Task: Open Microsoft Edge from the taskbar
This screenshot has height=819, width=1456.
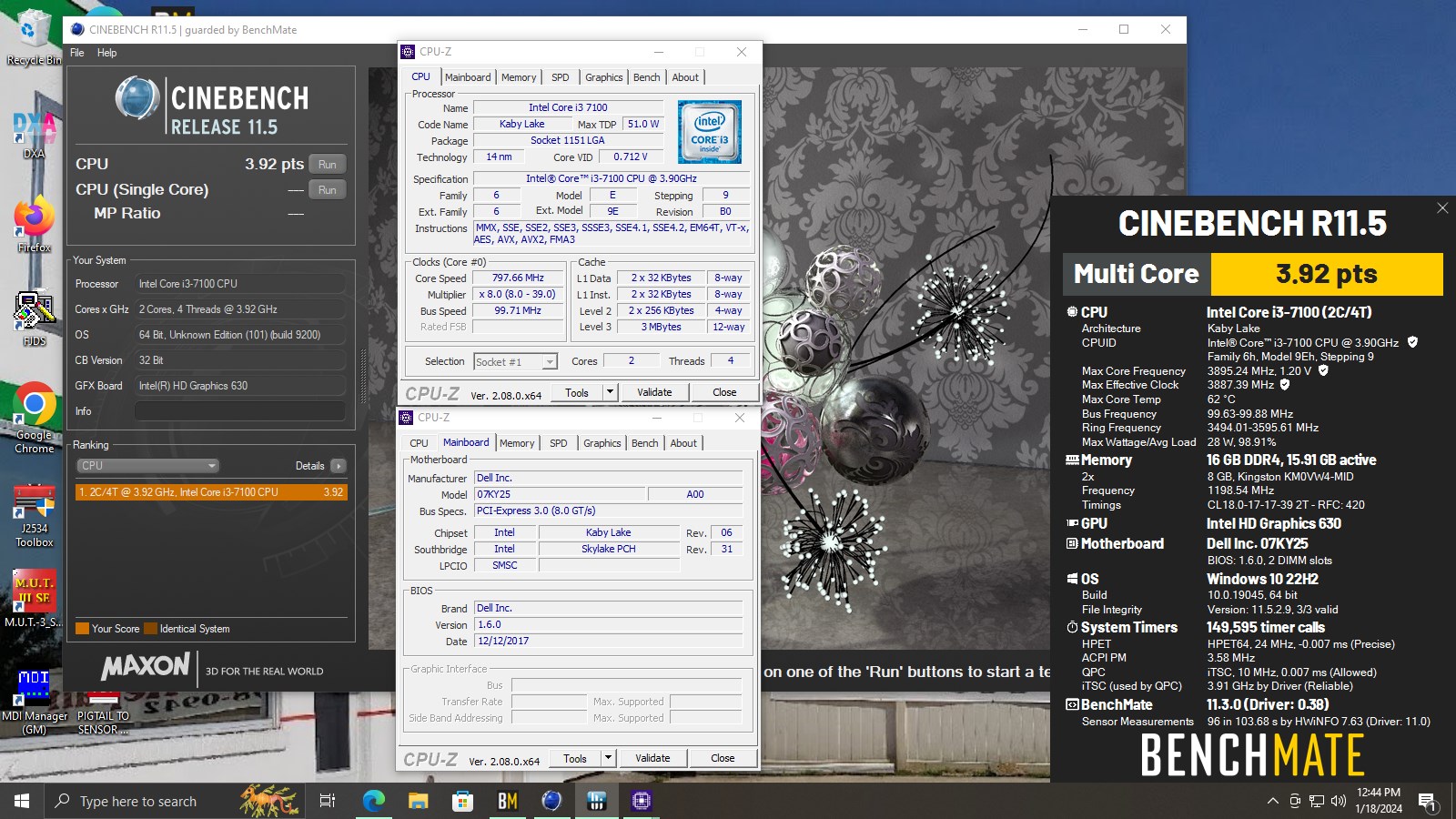Action: 374,801
